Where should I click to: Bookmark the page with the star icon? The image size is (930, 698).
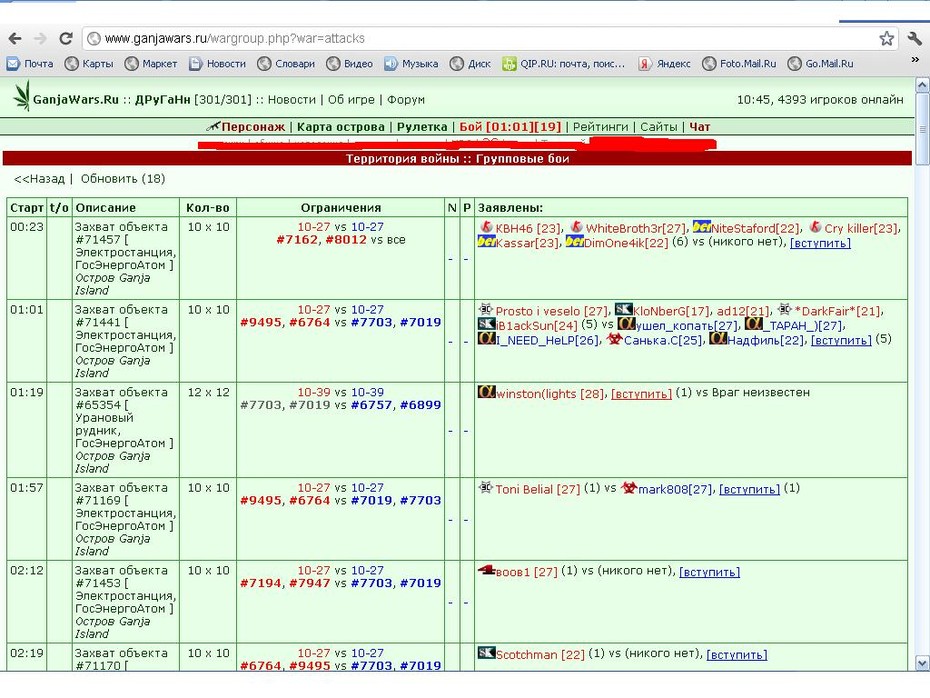coord(886,39)
